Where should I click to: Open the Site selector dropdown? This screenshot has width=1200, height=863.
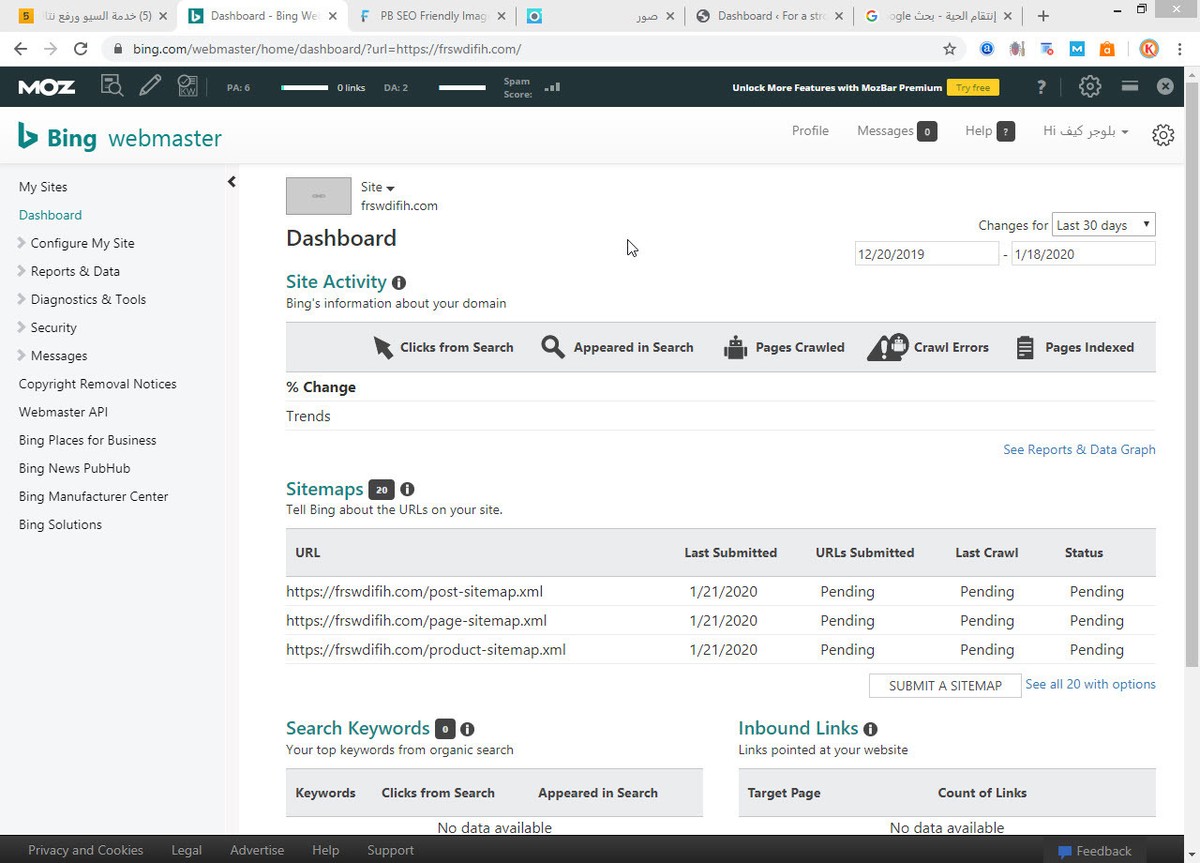378,187
